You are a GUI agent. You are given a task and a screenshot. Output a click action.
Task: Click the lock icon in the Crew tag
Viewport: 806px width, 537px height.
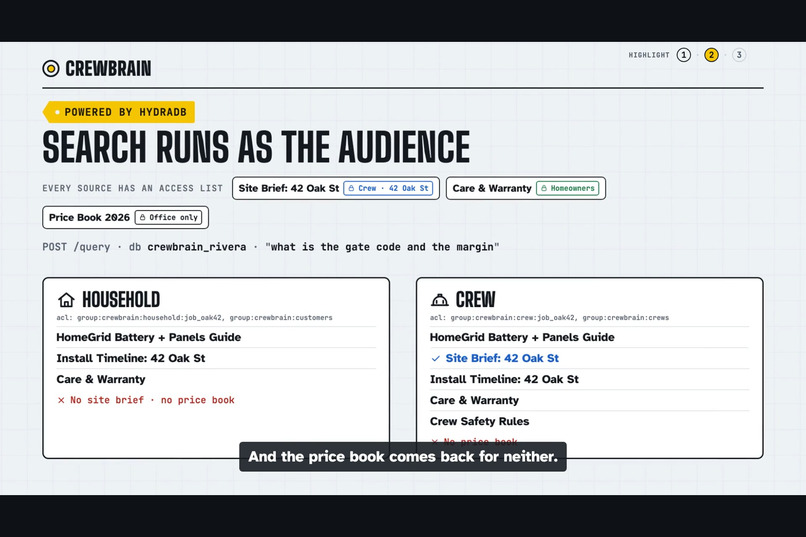point(351,188)
